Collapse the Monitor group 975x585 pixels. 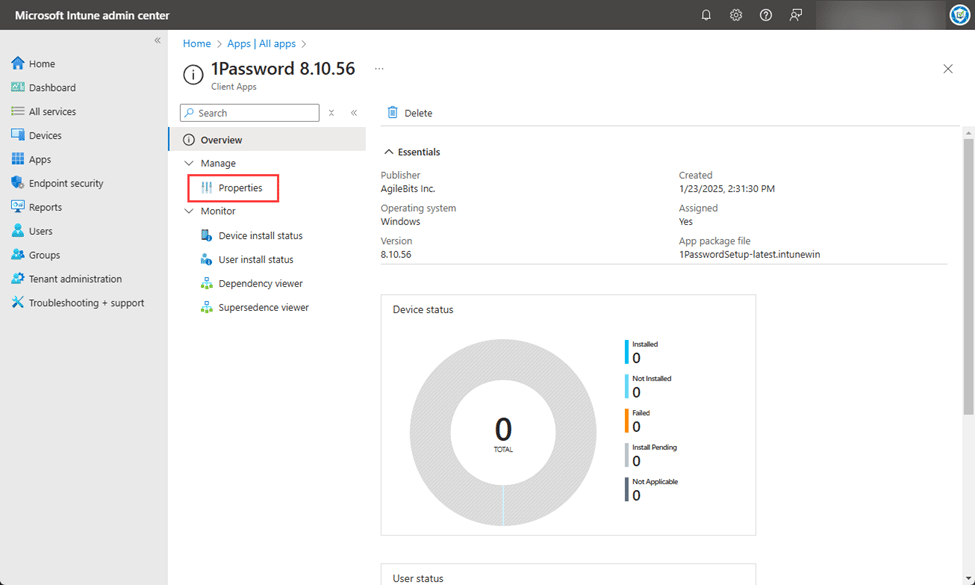pos(190,211)
